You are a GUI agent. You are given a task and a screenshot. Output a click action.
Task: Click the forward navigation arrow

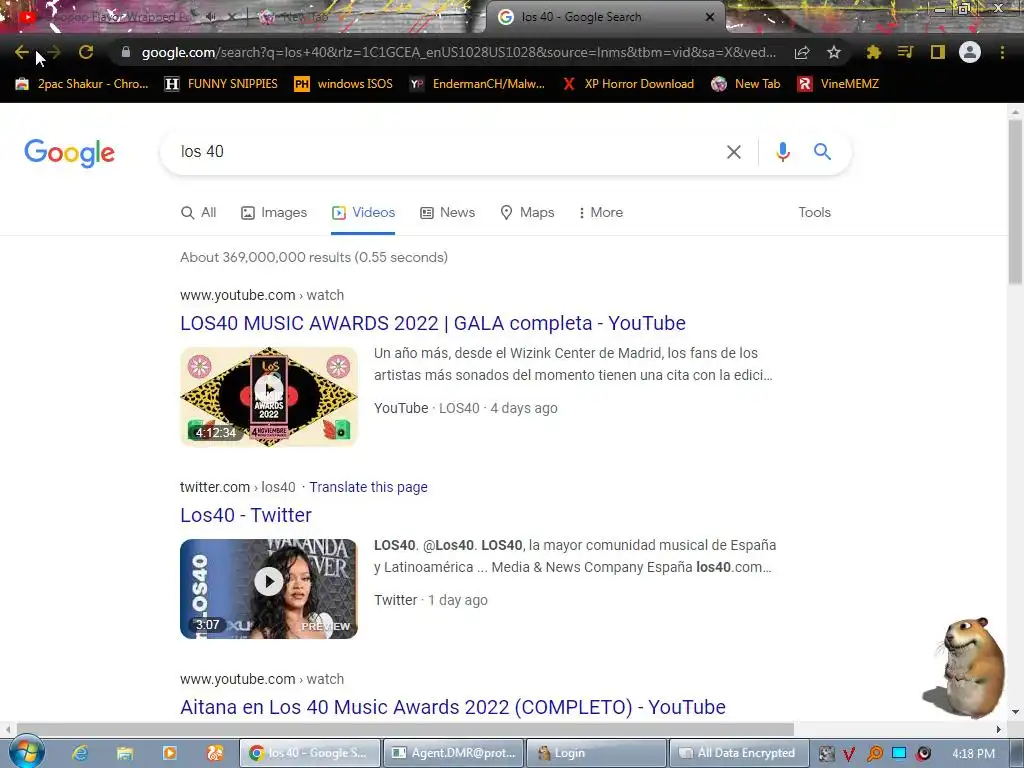pos(54,52)
